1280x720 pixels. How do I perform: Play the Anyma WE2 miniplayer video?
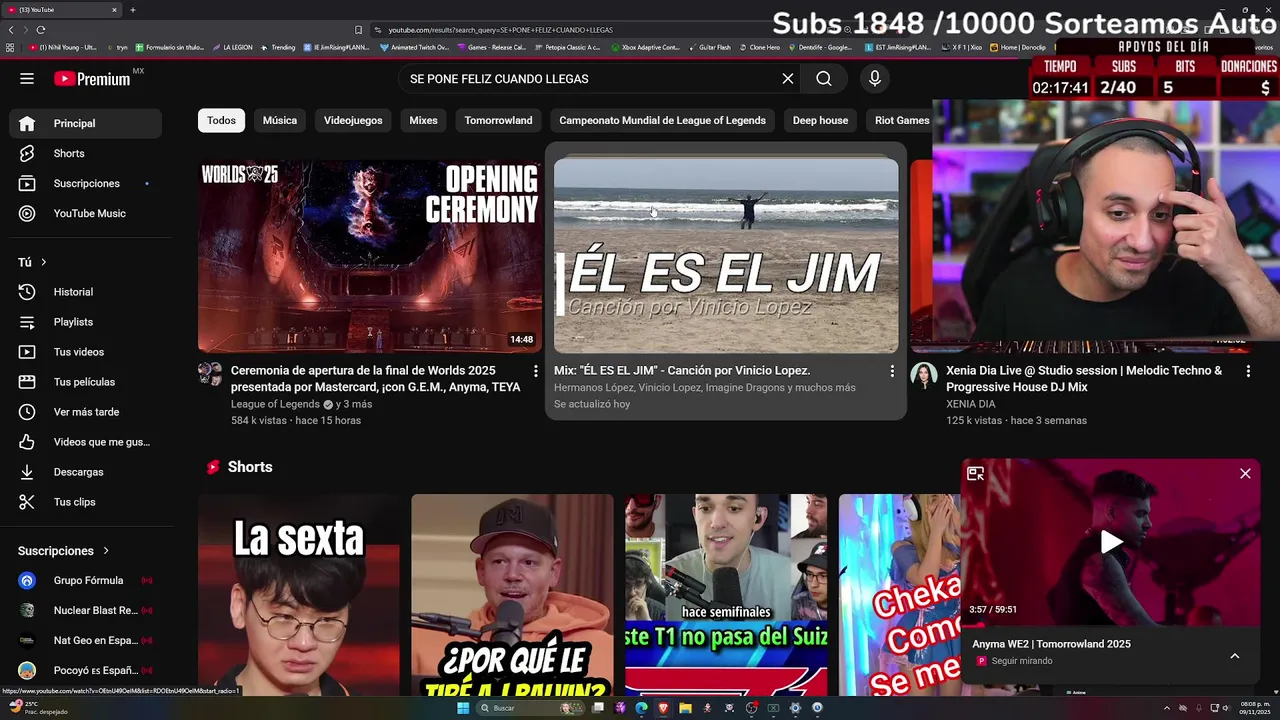pos(1111,542)
